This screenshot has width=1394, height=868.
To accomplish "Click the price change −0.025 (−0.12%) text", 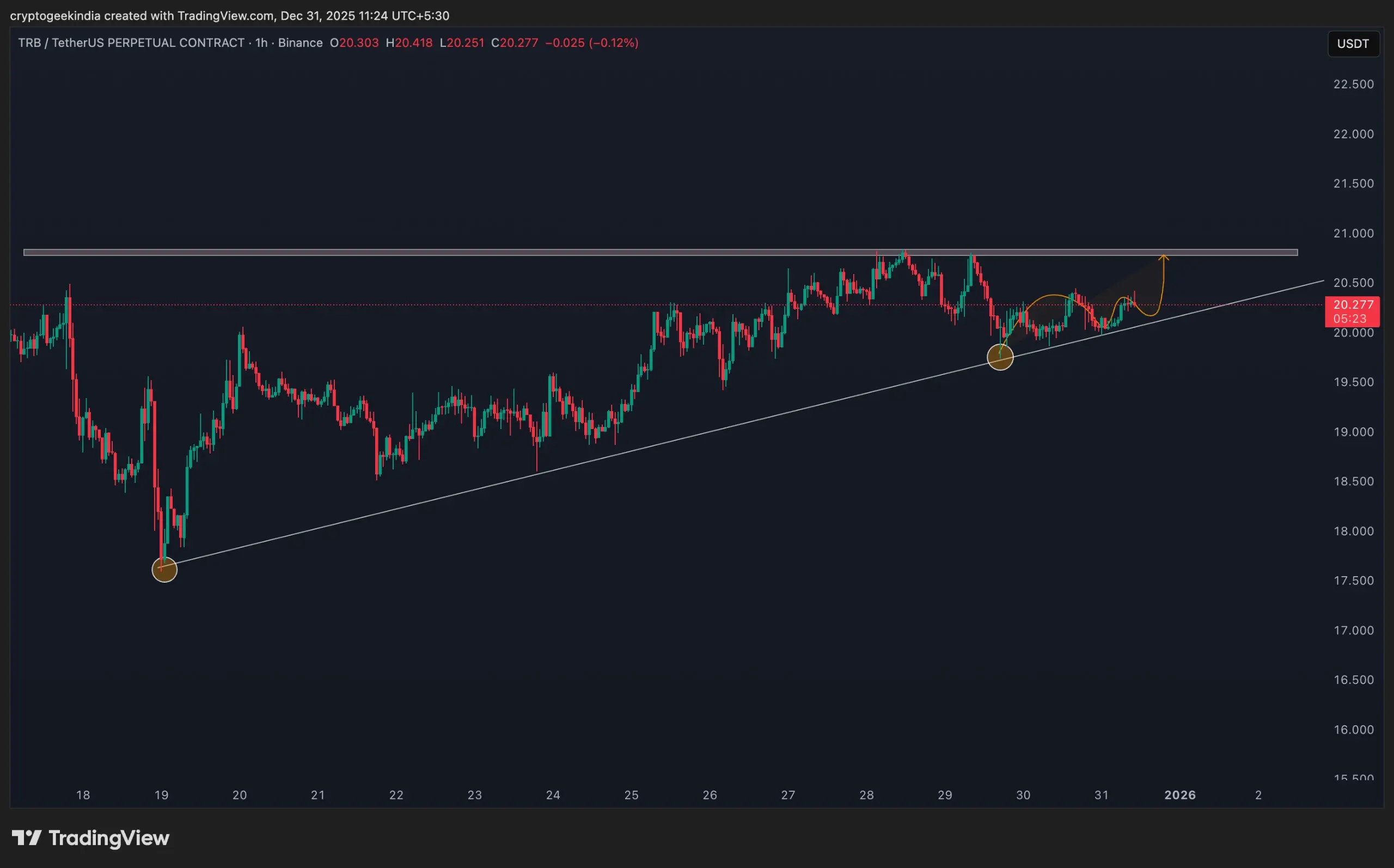I will point(591,43).
